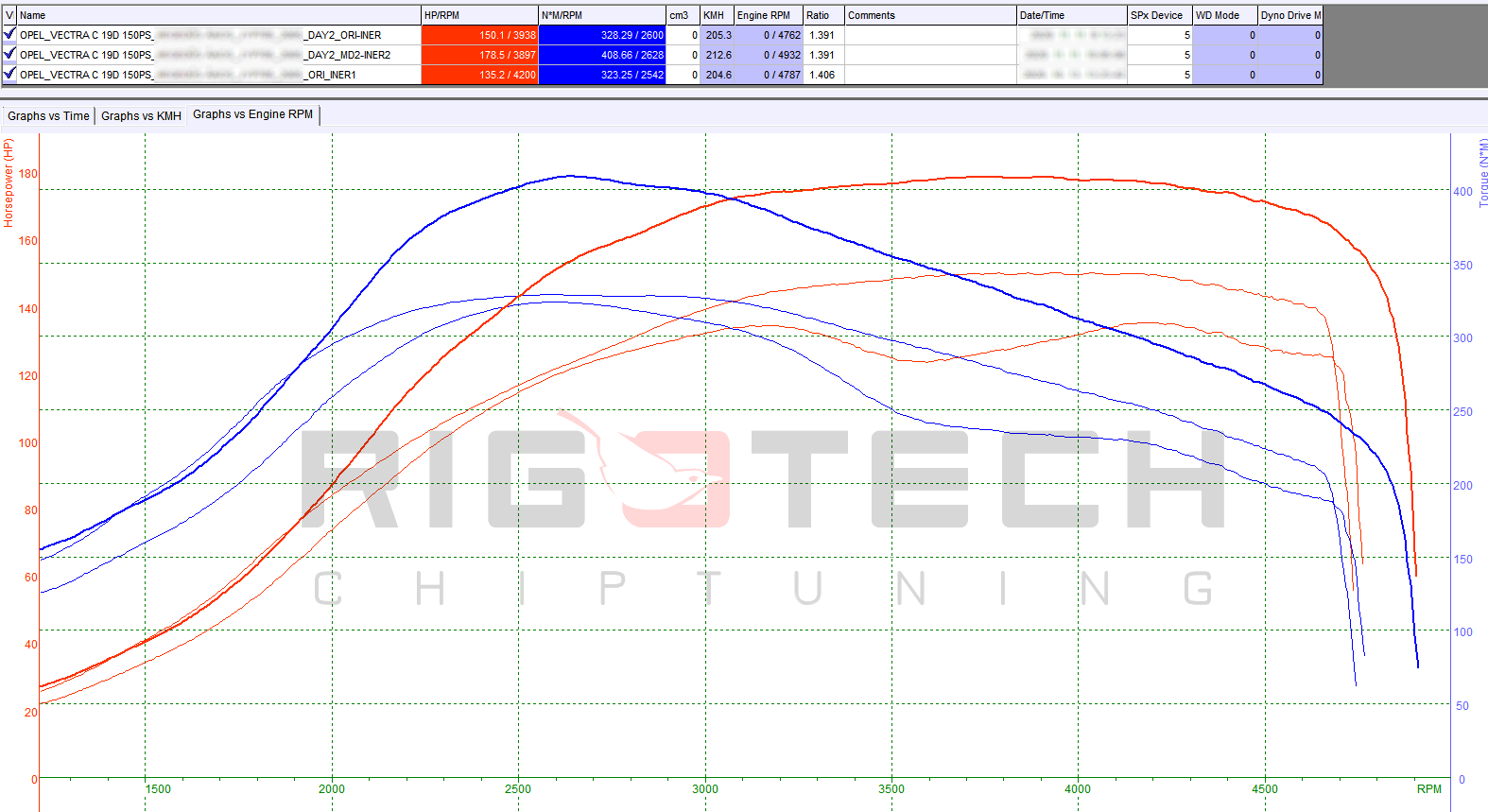This screenshot has height=812, width=1488.
Task: Uncheck the ORI_INER1 run visibility checkbox
Action: point(9,75)
